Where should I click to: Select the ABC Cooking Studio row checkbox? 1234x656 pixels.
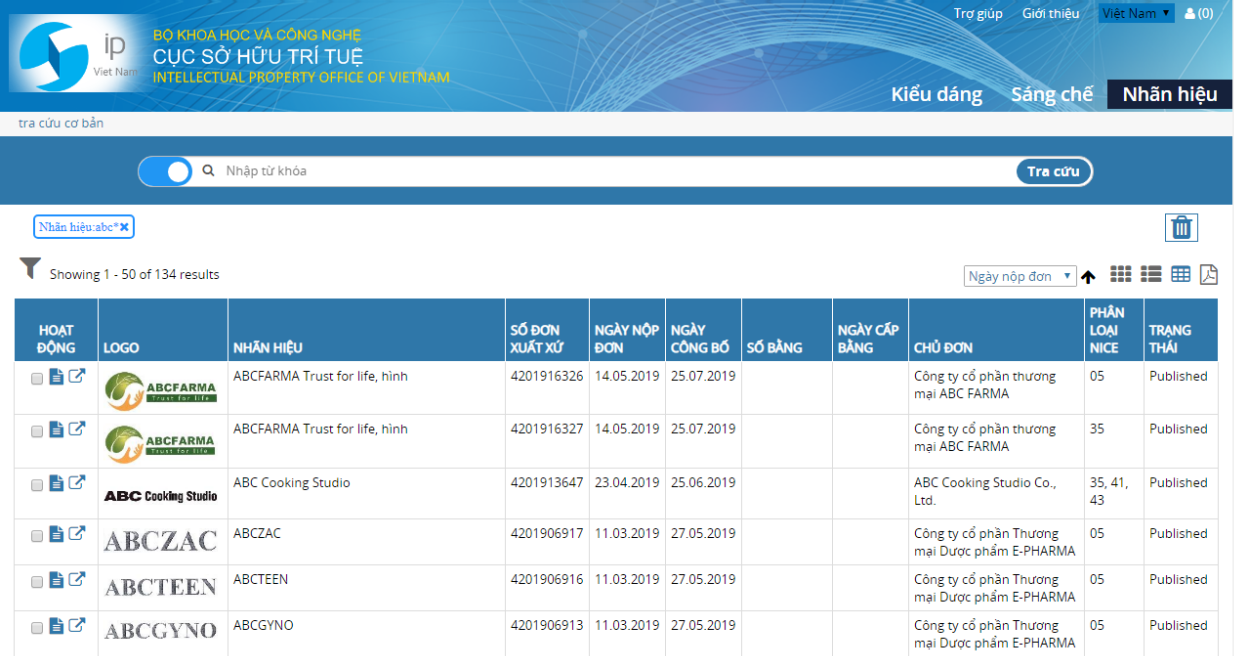tap(37, 485)
